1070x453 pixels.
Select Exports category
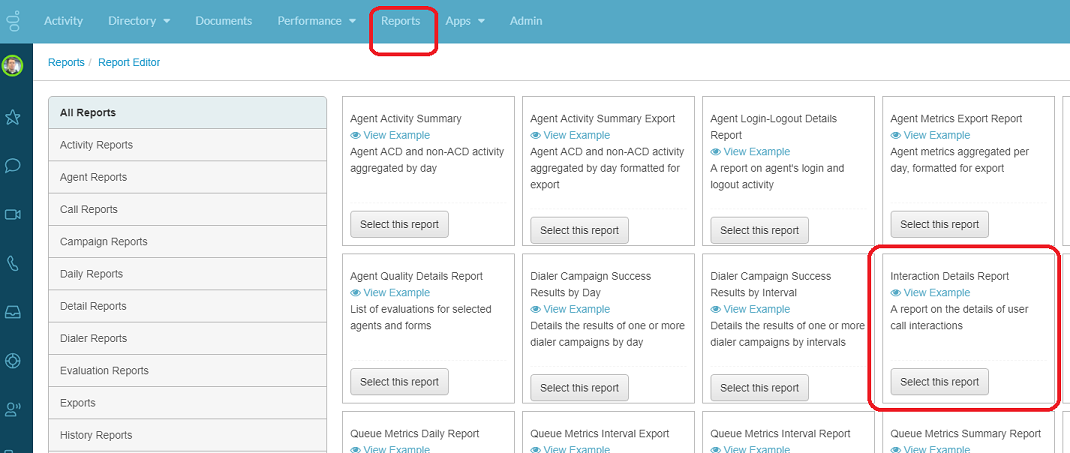pos(188,403)
